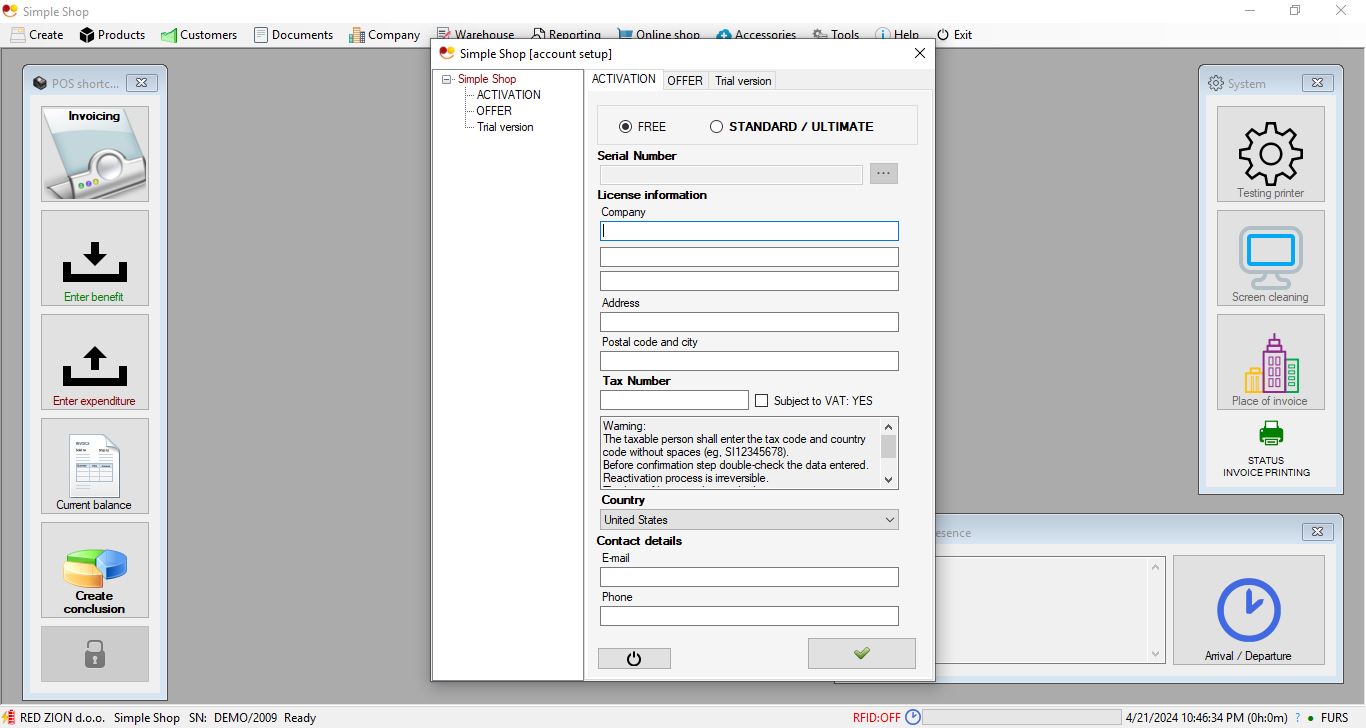Viewport: 1366px width, 728px height.
Task: Click Exit in the menu bar
Action: (954, 34)
